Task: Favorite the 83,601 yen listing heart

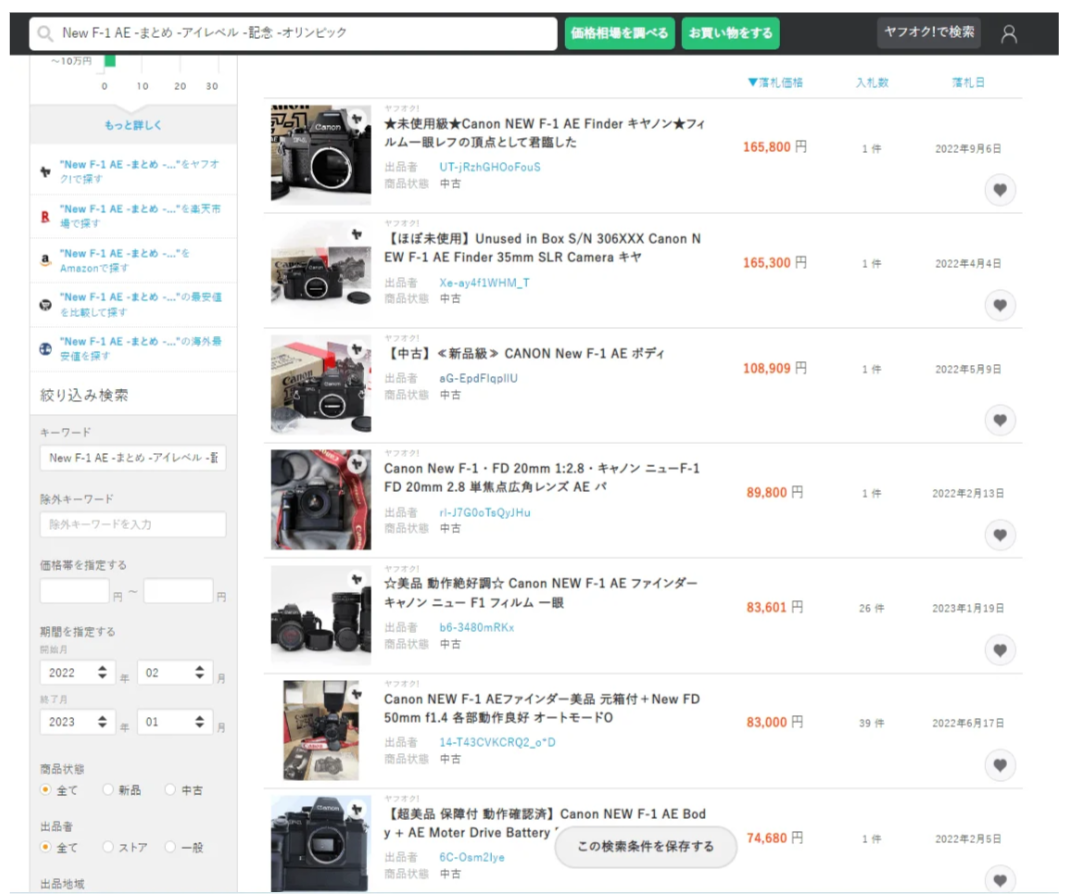Action: [x=999, y=649]
